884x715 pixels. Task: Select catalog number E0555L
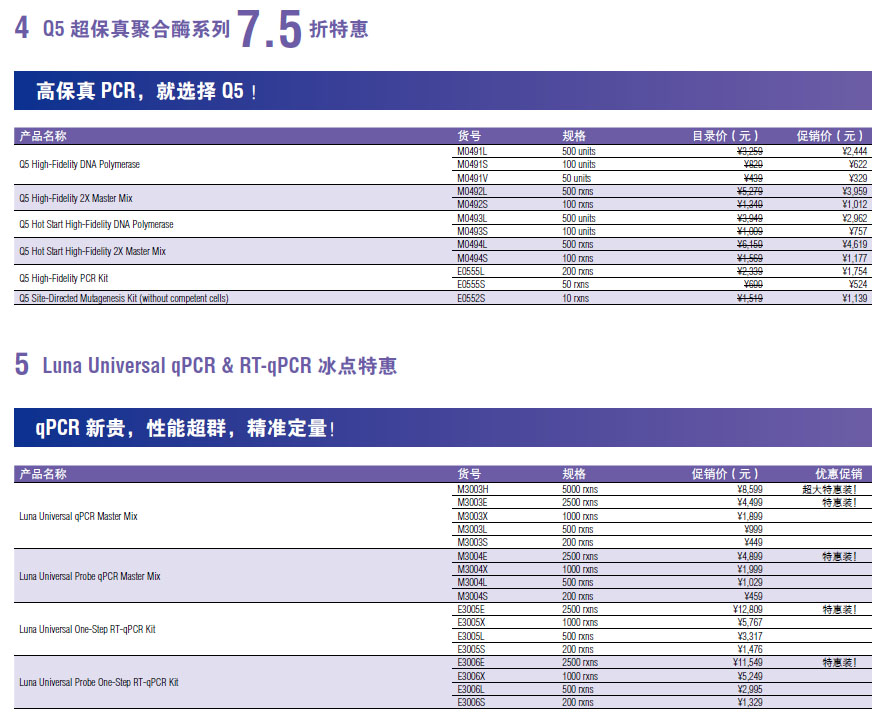471,272
